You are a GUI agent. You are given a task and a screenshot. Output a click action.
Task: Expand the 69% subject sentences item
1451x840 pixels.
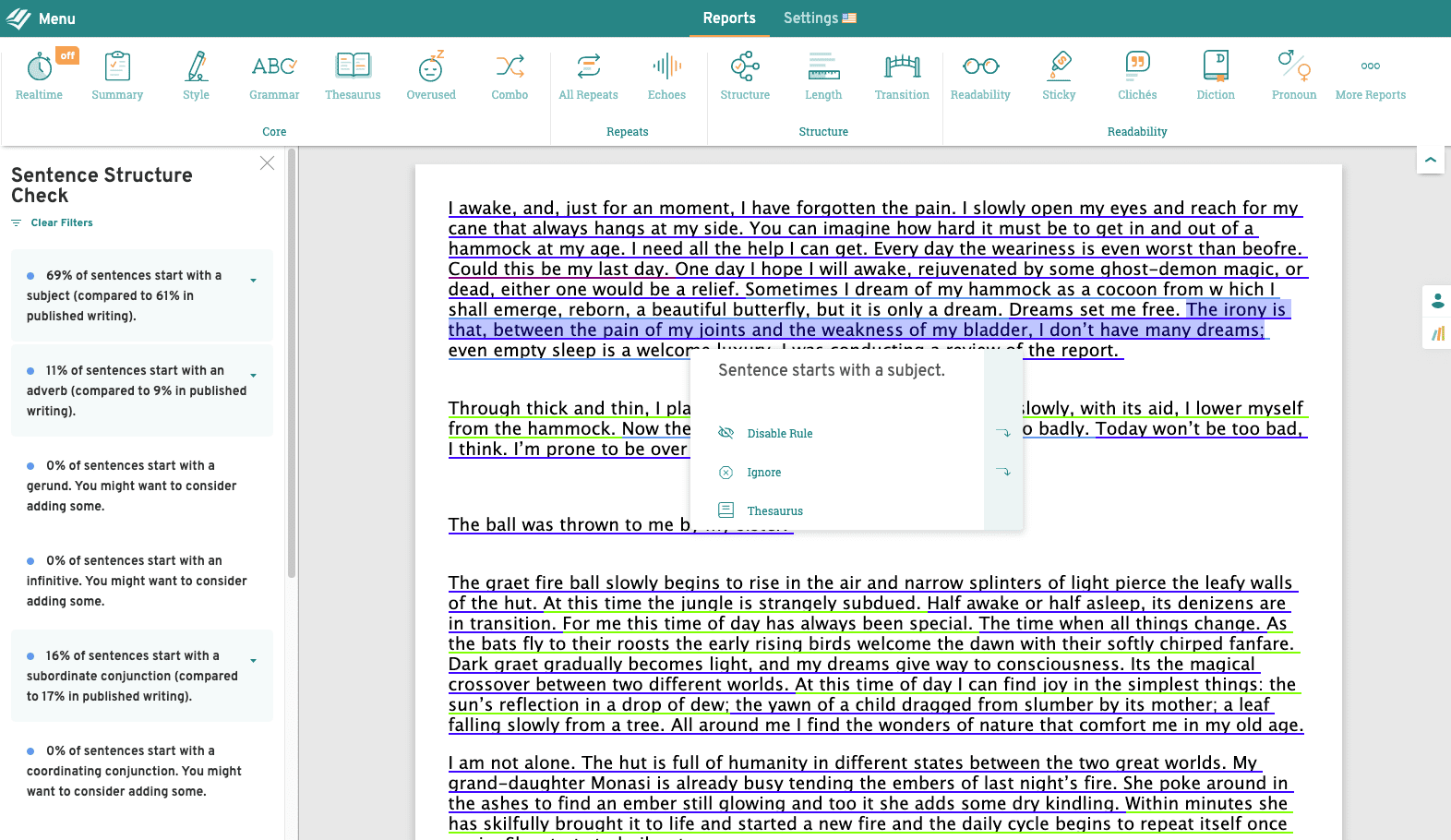[253, 280]
